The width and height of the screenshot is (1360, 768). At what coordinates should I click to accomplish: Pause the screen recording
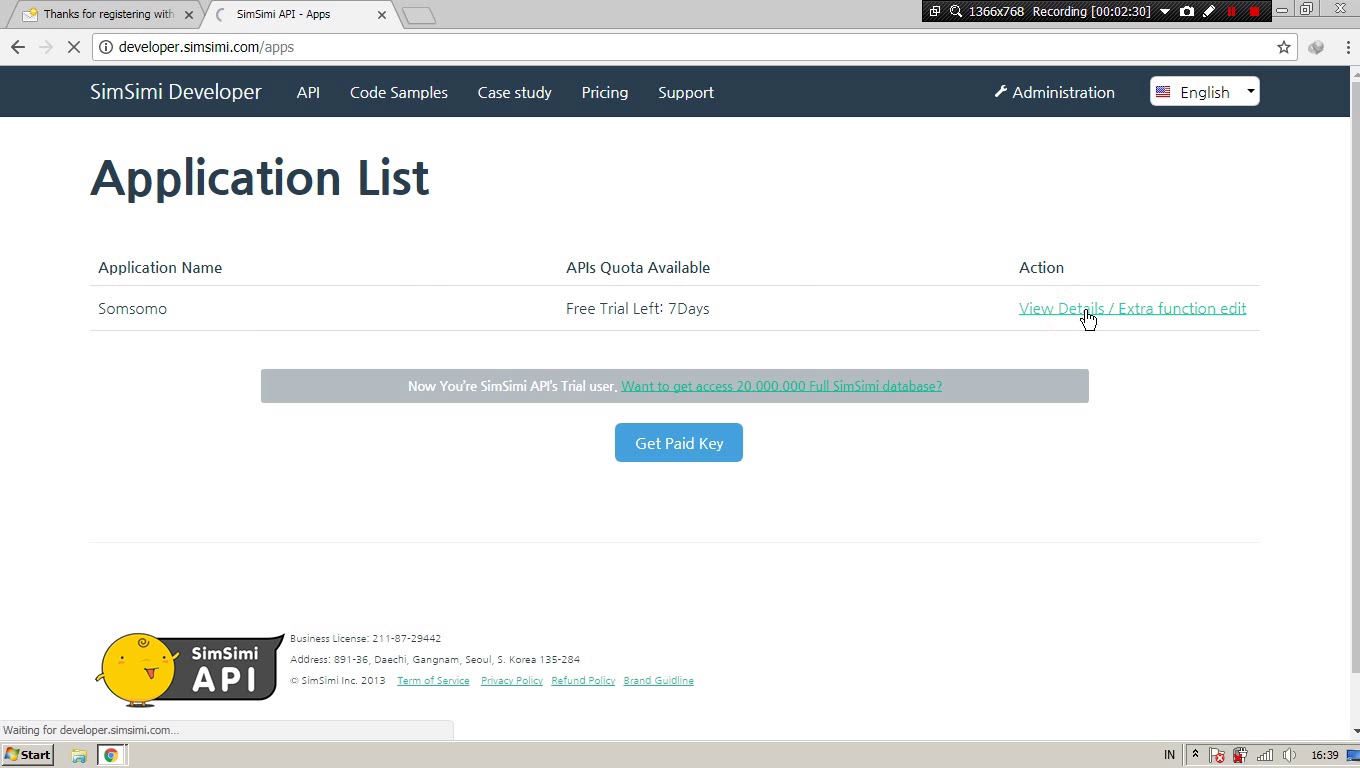[x=1232, y=11]
